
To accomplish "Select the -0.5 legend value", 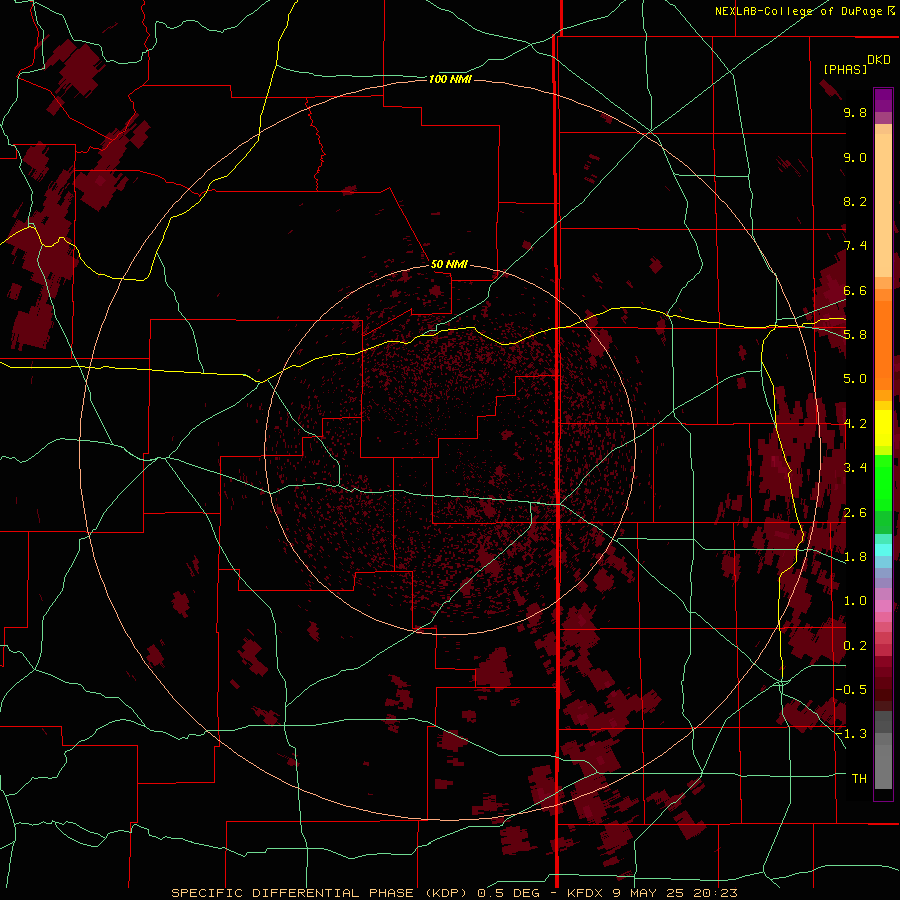I will (851, 690).
